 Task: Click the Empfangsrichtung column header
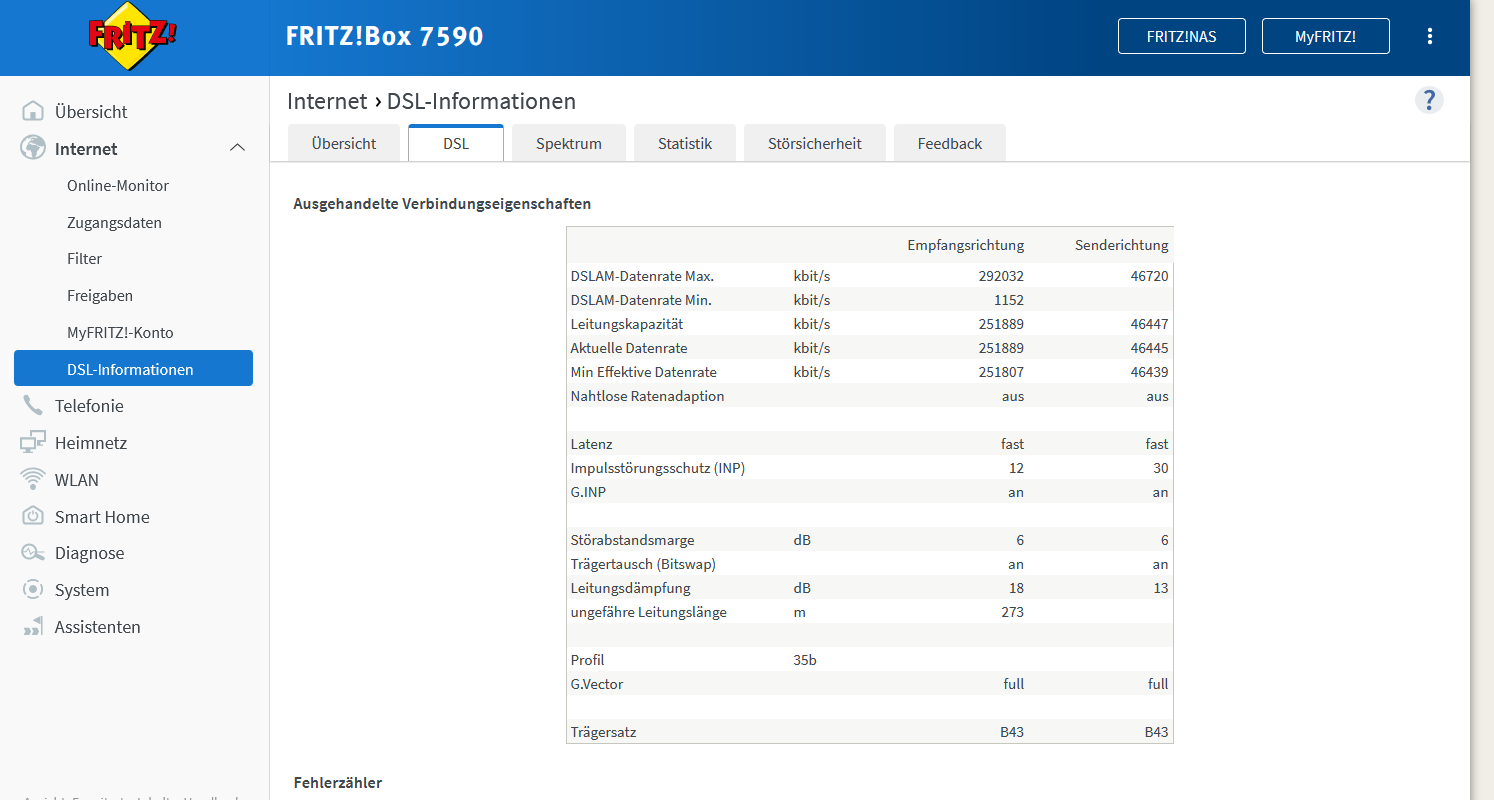coord(966,245)
